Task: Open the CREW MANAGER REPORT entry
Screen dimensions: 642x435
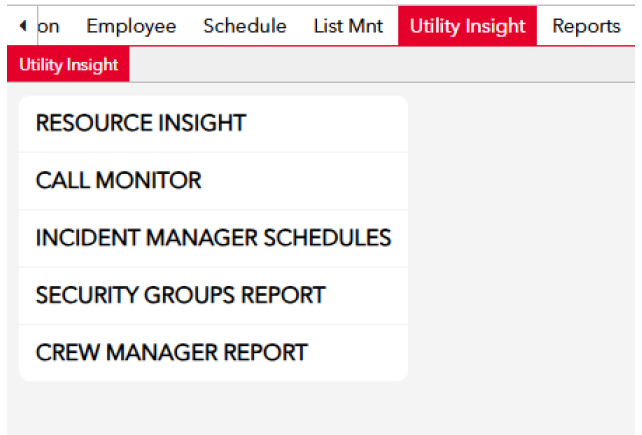Action: pyautogui.click(x=213, y=353)
